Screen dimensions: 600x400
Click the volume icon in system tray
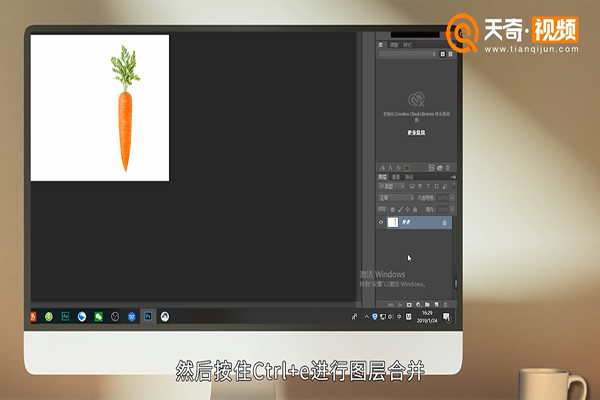[x=390, y=317]
